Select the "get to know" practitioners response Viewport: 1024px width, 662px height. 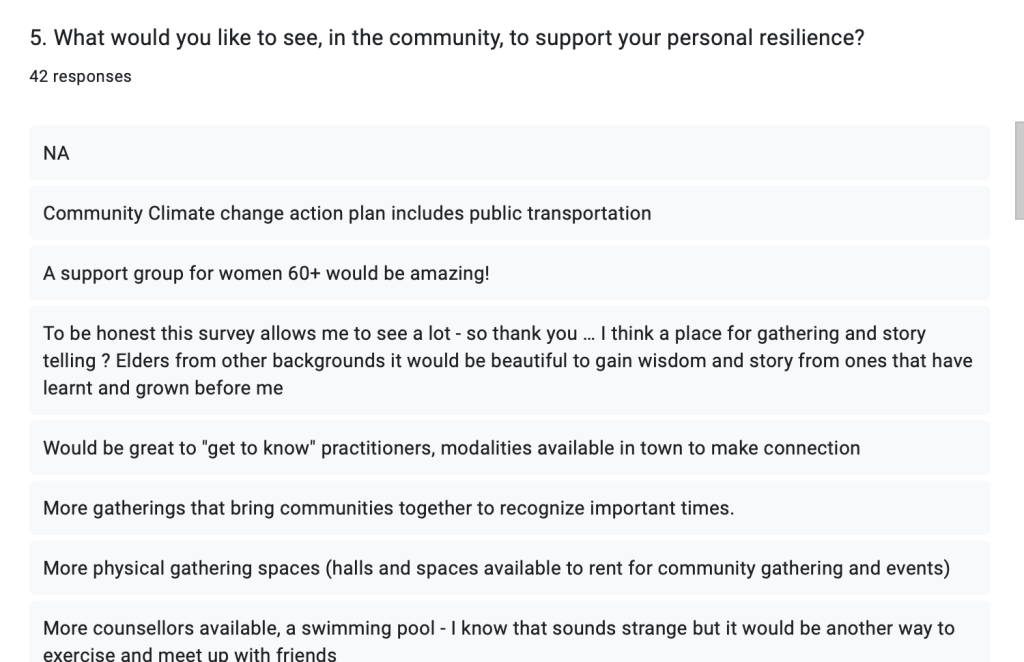(451, 448)
